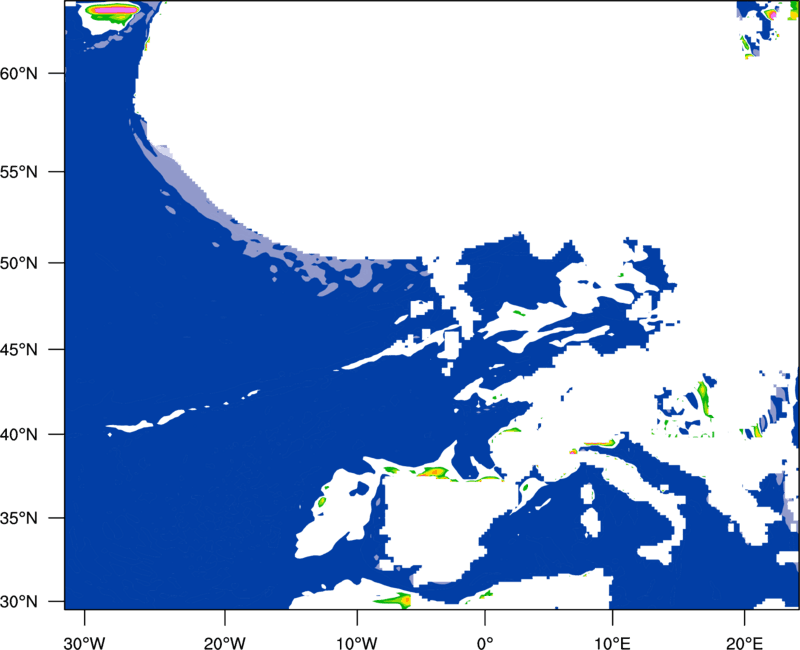Click the 10°E longitude label
This screenshot has width=800, height=650.
pos(612,643)
